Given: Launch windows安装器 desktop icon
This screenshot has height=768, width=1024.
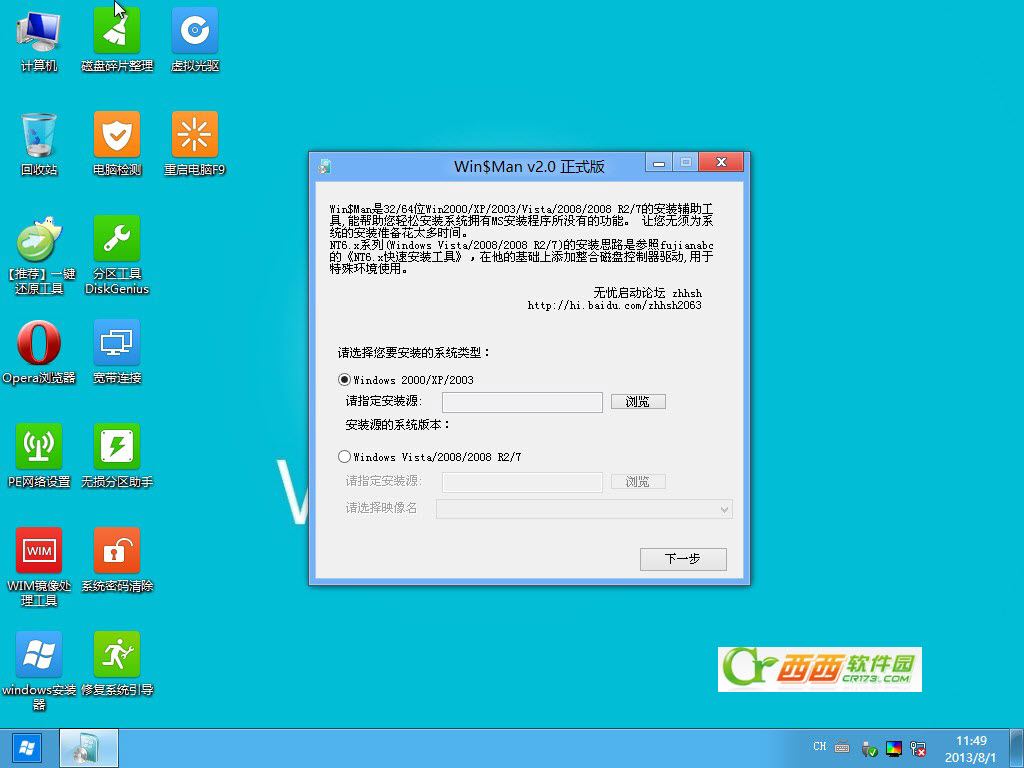Looking at the screenshot, I should point(39,671).
